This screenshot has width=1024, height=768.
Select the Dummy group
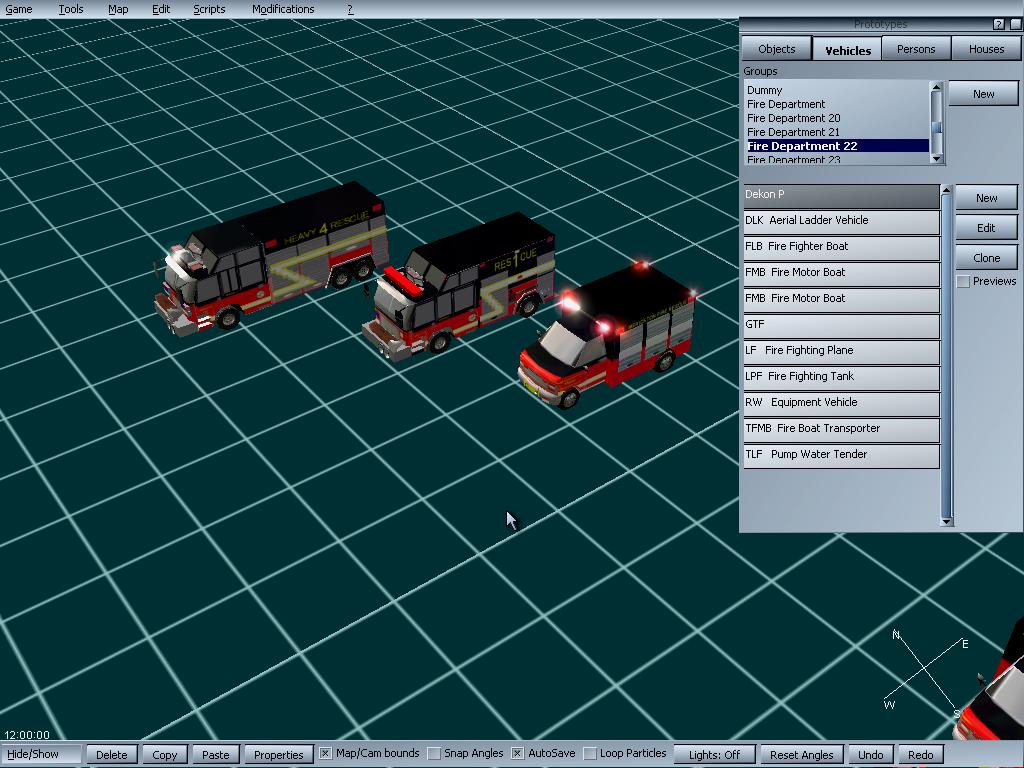pyautogui.click(x=837, y=90)
